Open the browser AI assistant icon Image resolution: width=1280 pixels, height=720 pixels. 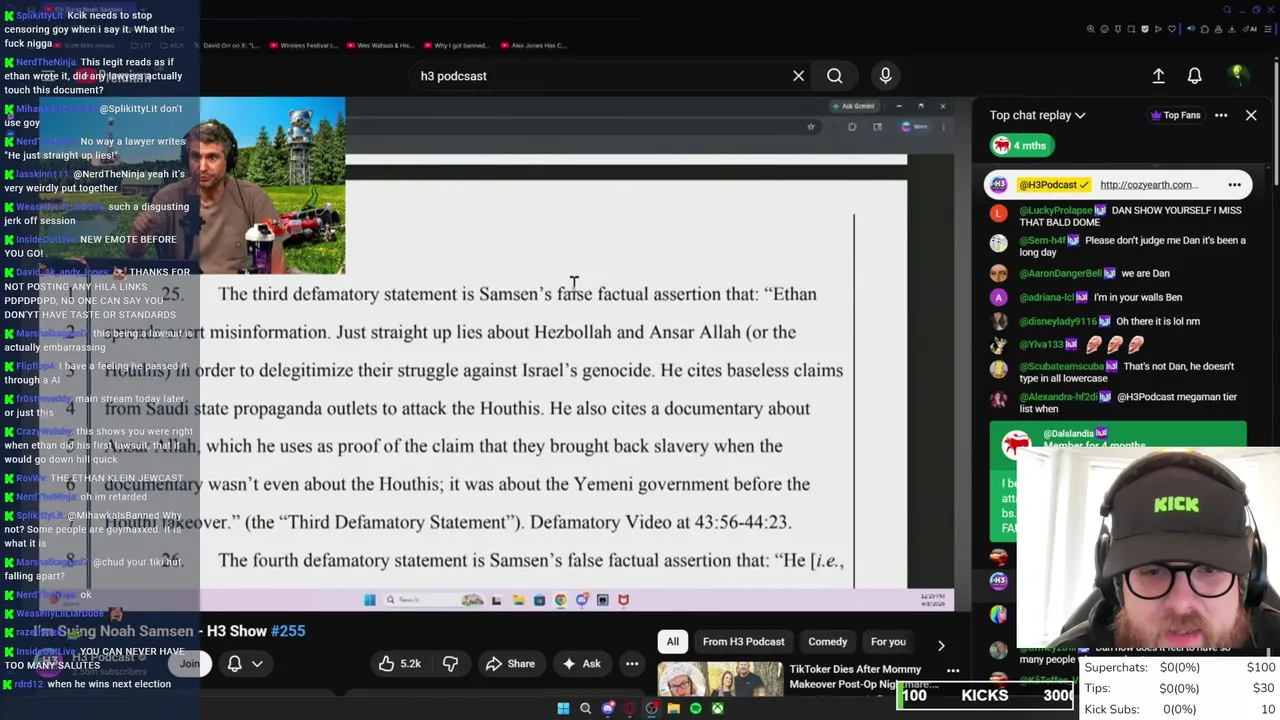[1250, 29]
